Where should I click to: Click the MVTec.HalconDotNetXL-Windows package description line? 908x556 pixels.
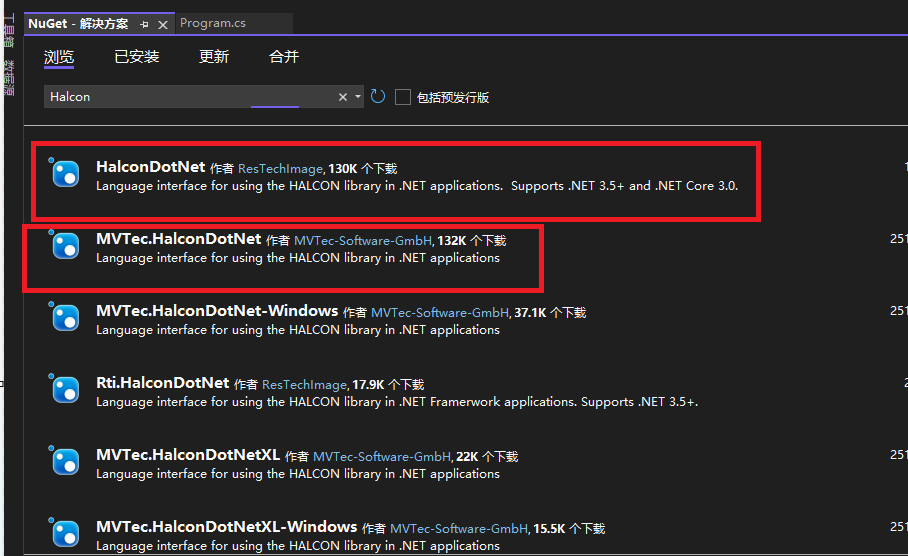pyautogui.click(x=298, y=546)
